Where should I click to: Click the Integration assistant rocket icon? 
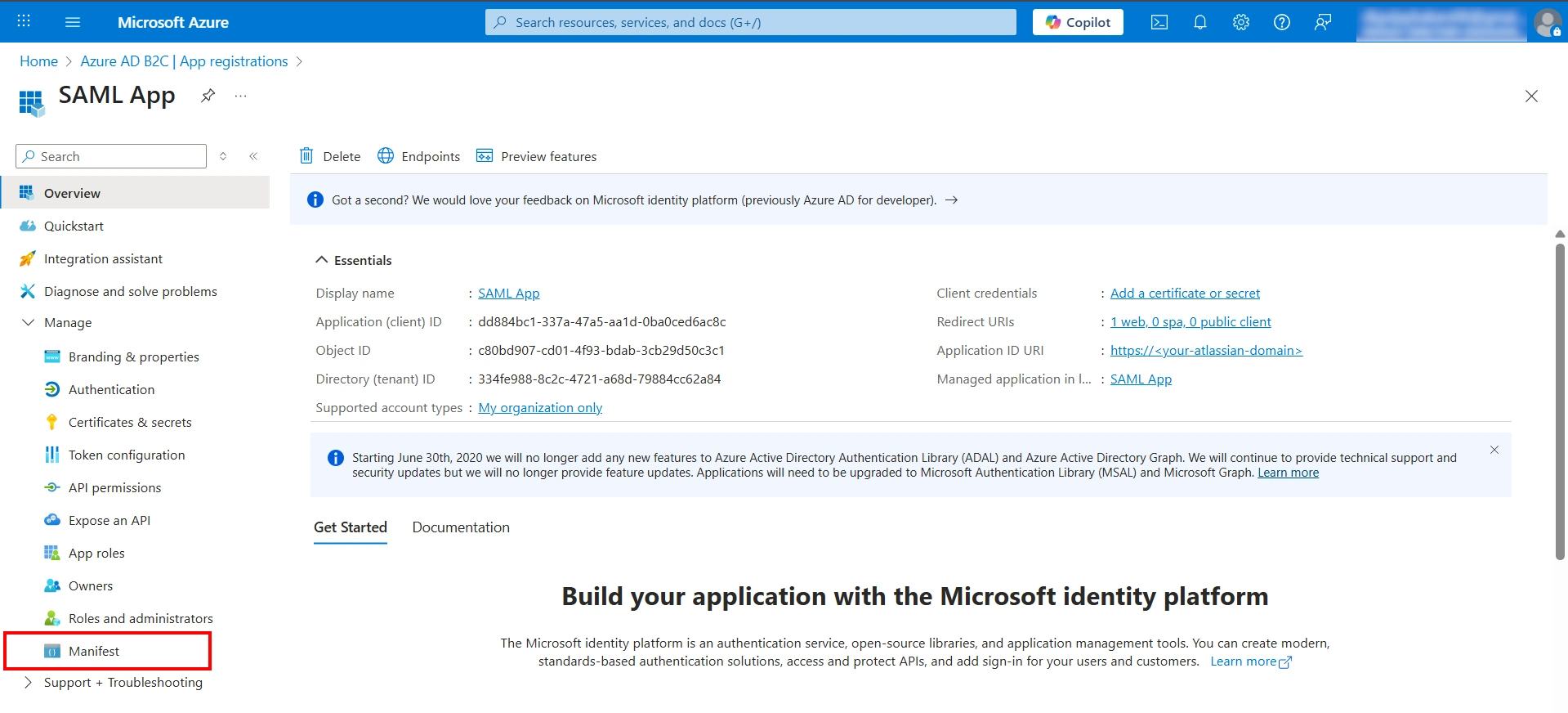tap(28, 258)
